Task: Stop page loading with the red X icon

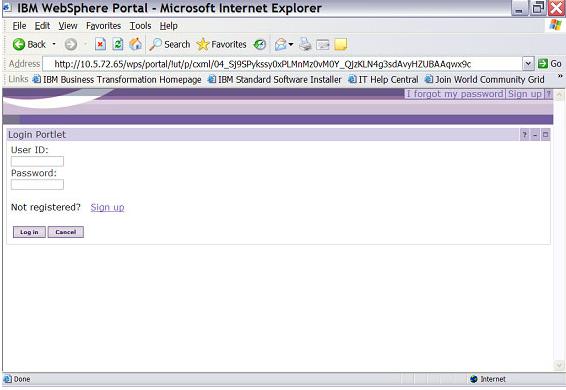Action: [100, 44]
